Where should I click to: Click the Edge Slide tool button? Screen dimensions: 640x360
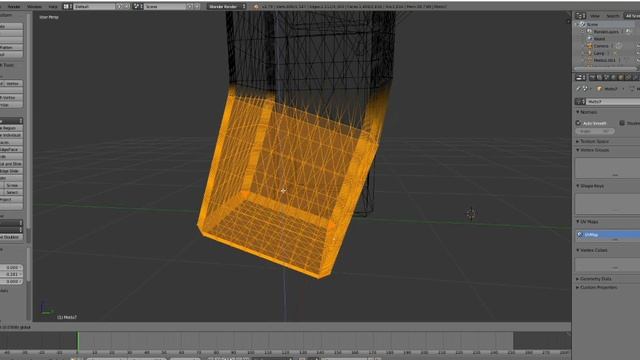pos(11,171)
